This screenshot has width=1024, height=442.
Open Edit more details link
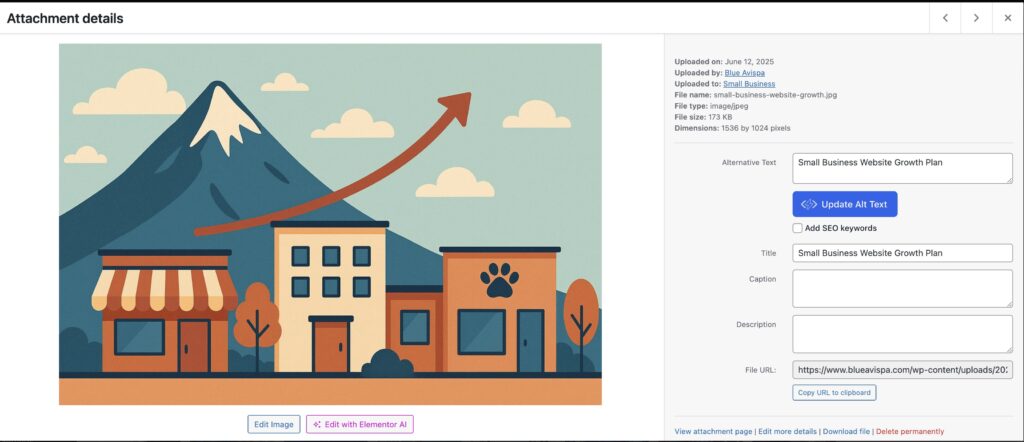click(787, 432)
